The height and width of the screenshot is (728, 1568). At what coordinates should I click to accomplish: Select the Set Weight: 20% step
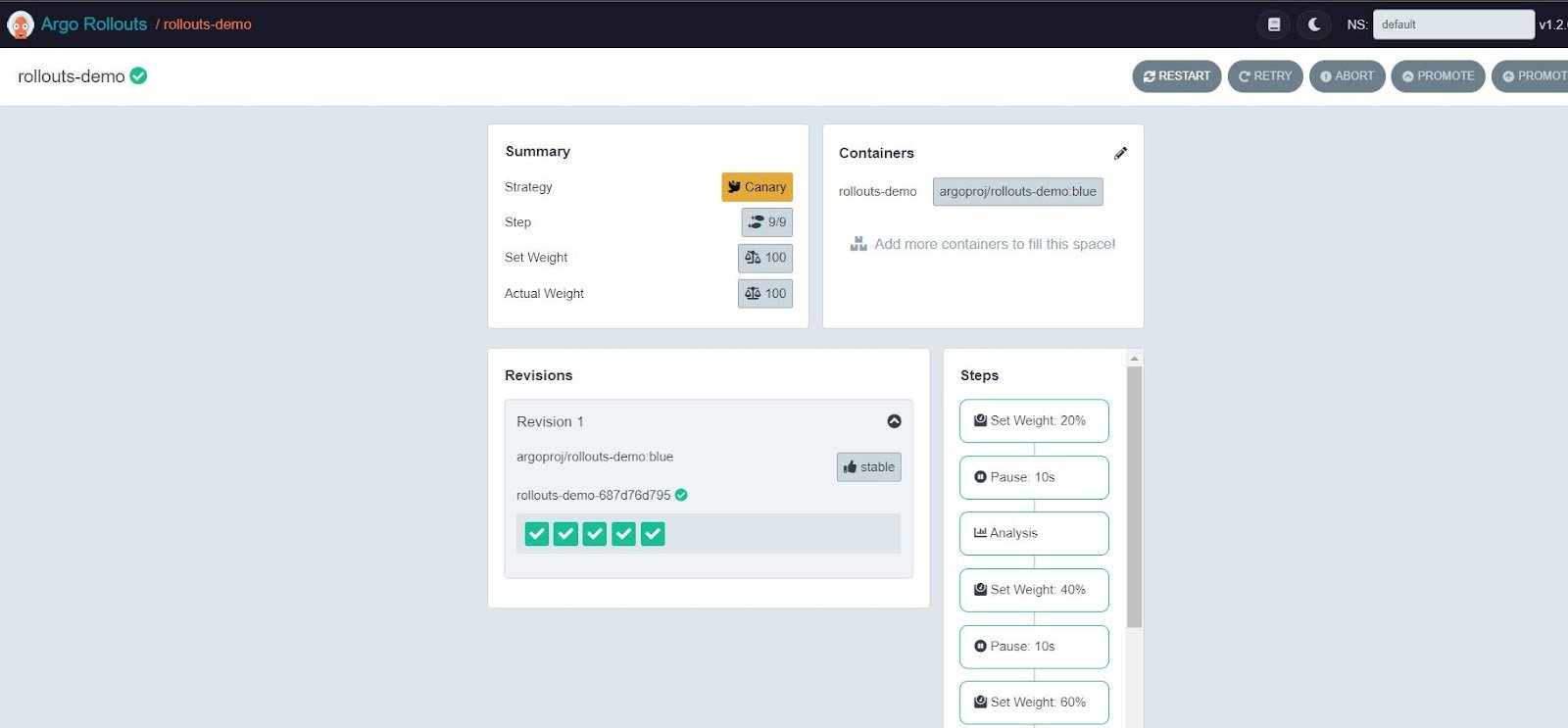coord(1034,421)
